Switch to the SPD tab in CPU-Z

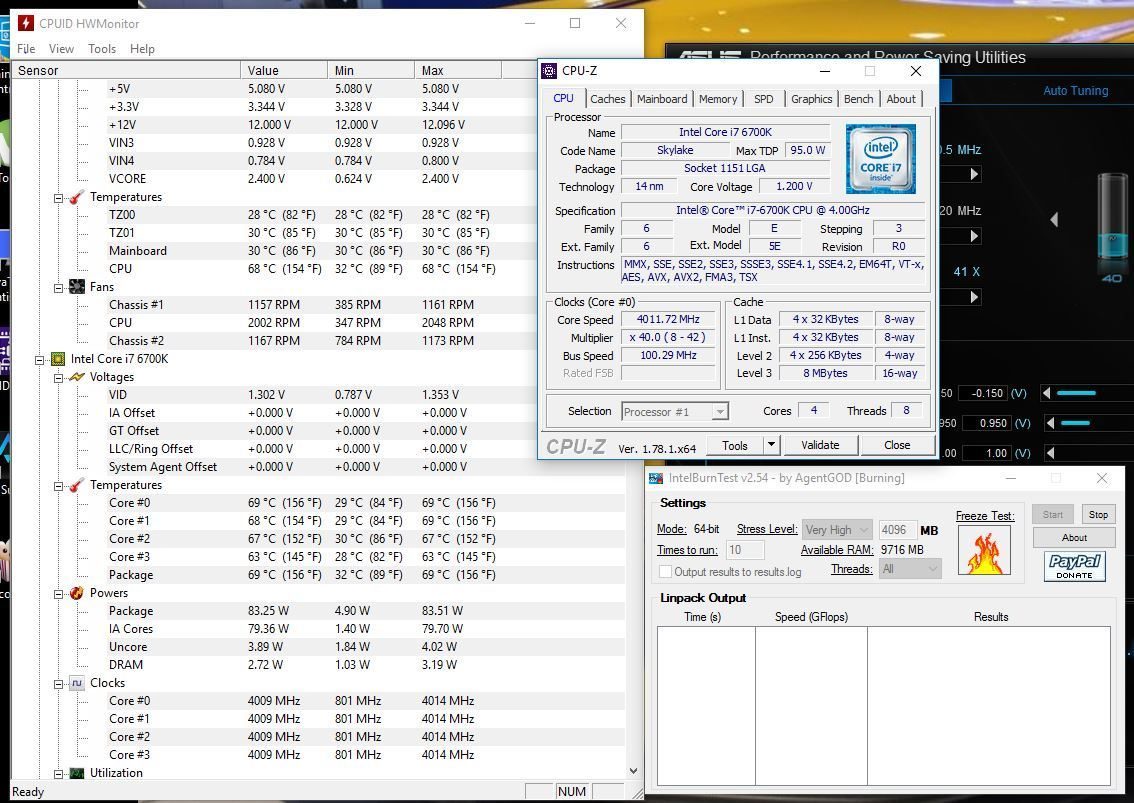point(763,99)
